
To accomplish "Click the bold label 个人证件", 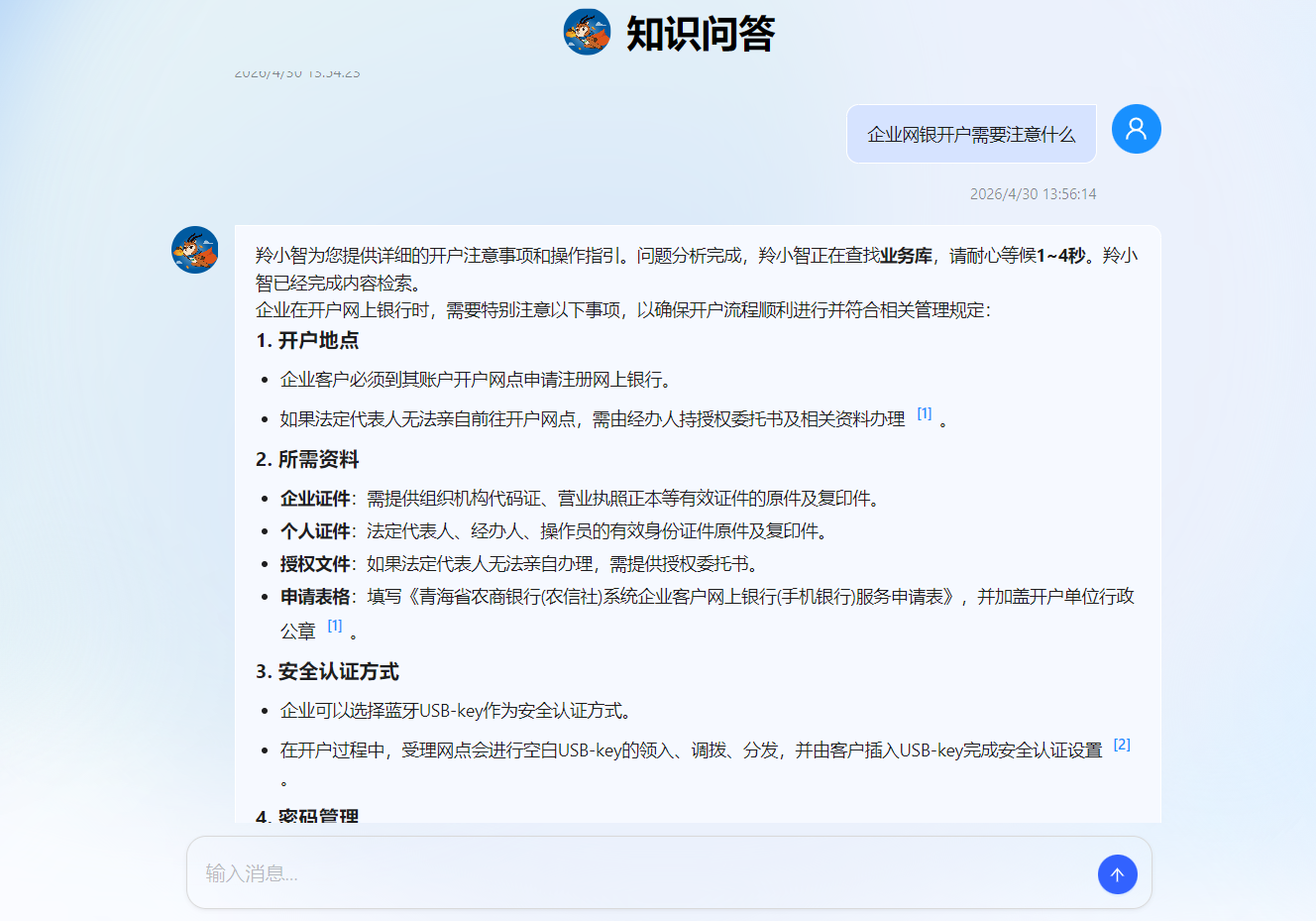I will tap(315, 531).
